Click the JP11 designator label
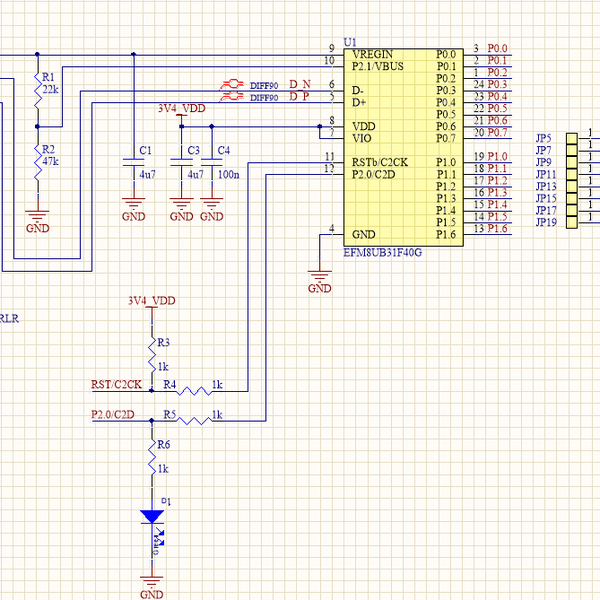The height and width of the screenshot is (600, 600). (x=546, y=174)
